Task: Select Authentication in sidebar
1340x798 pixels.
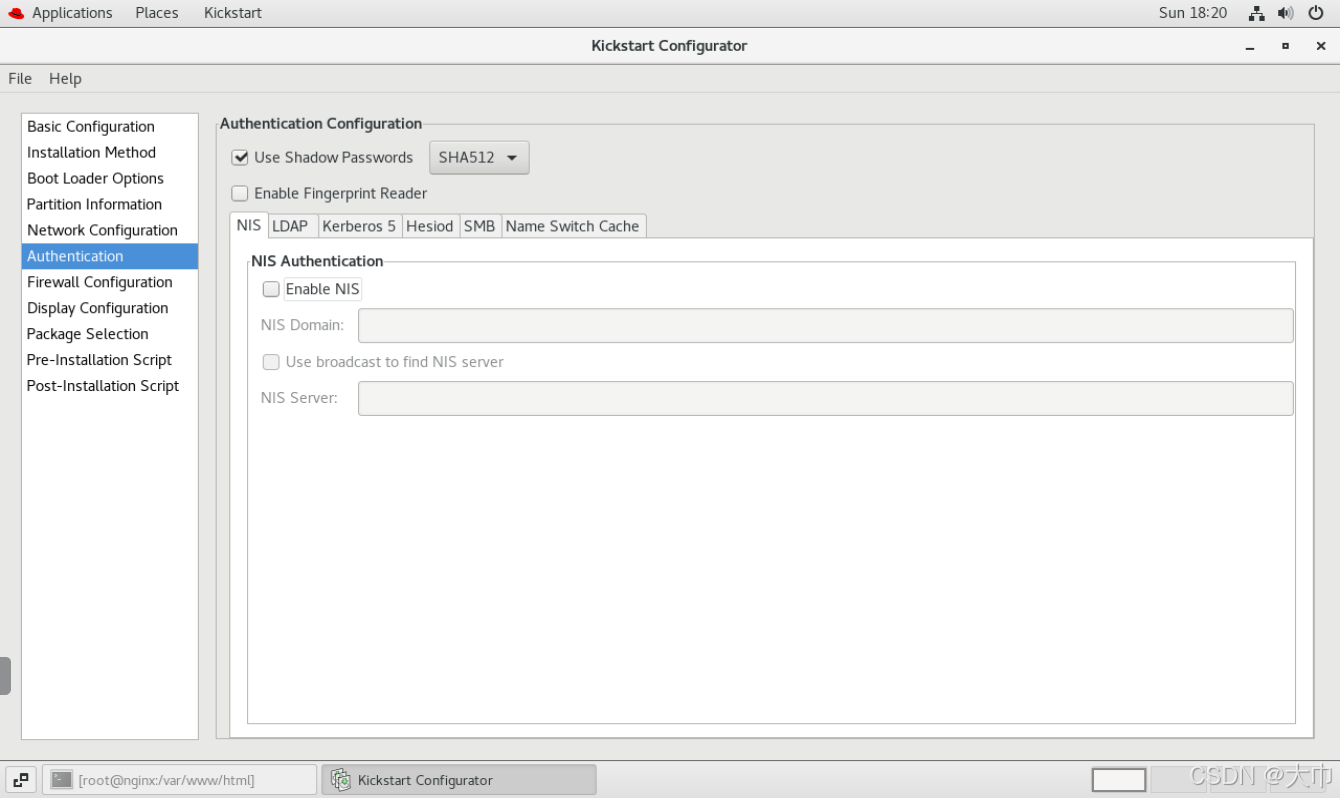Action: (110, 256)
